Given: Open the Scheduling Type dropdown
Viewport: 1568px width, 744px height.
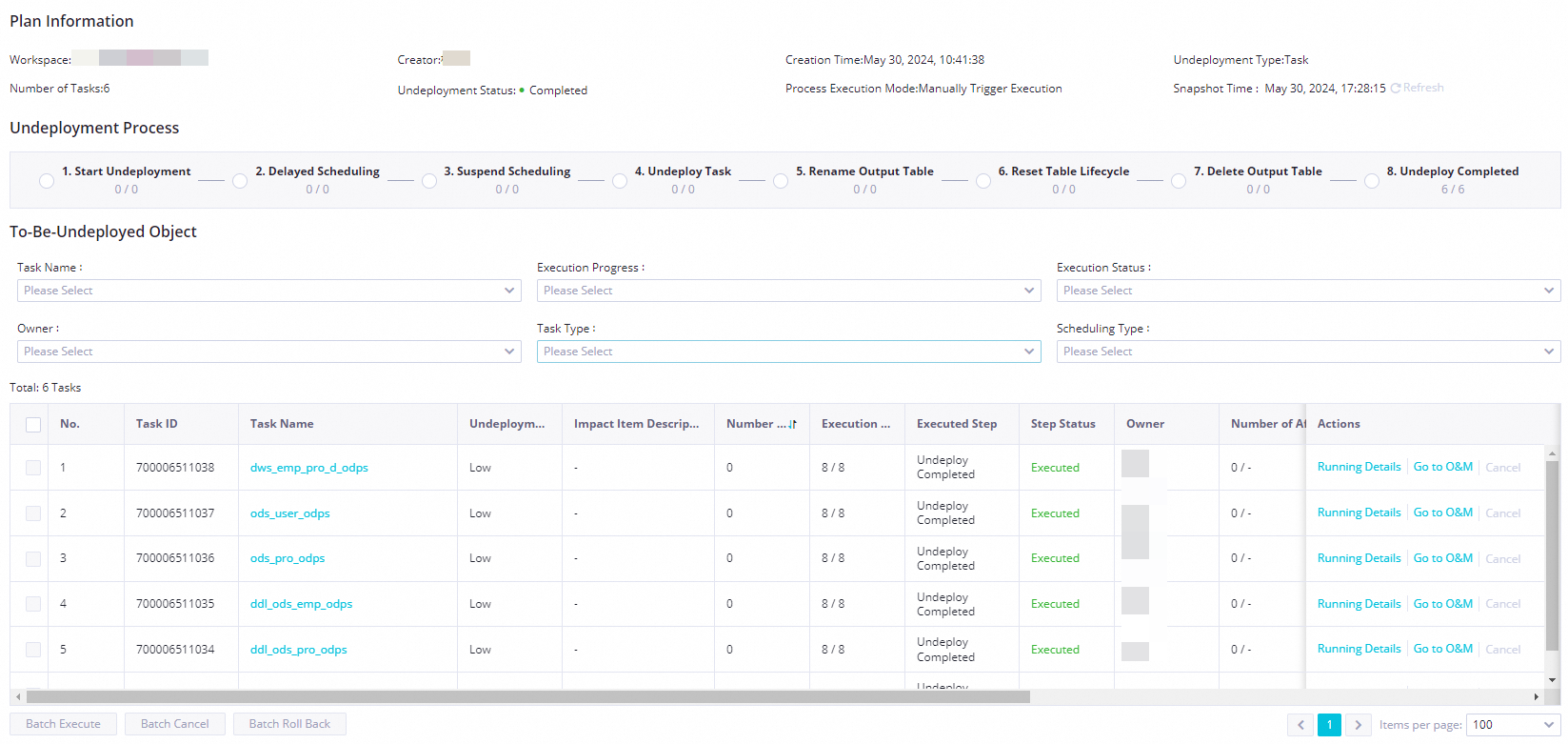Looking at the screenshot, I should pyautogui.click(x=1309, y=352).
